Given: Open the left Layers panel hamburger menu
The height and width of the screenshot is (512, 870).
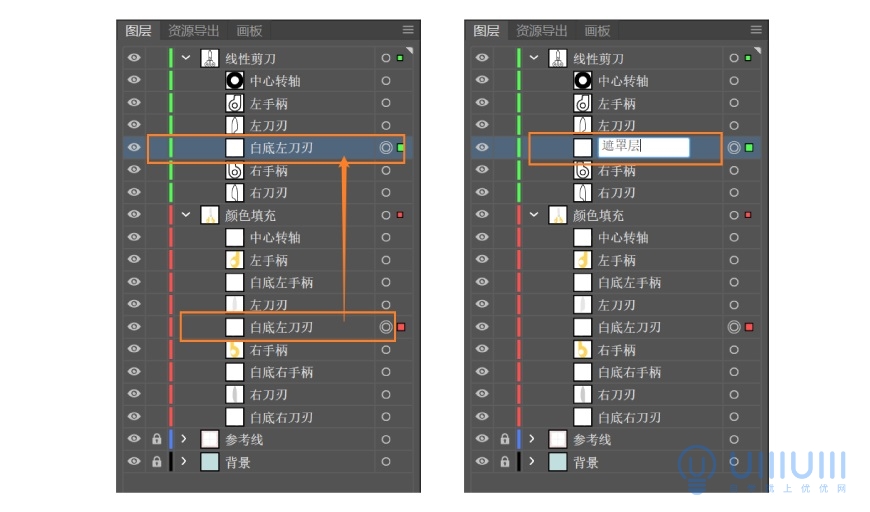Looking at the screenshot, I should [x=408, y=30].
